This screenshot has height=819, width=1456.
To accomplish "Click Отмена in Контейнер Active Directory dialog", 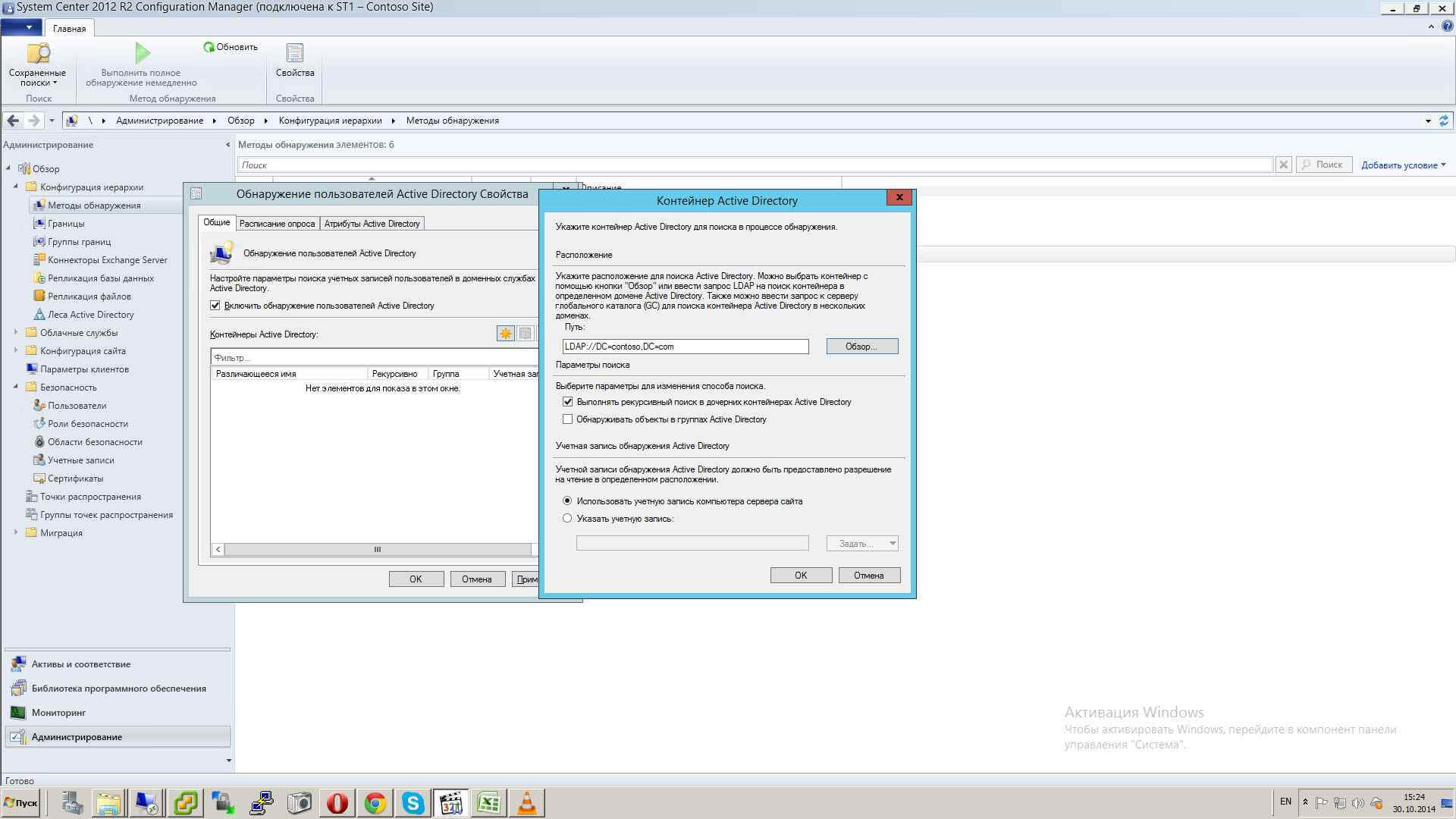I will [x=869, y=576].
